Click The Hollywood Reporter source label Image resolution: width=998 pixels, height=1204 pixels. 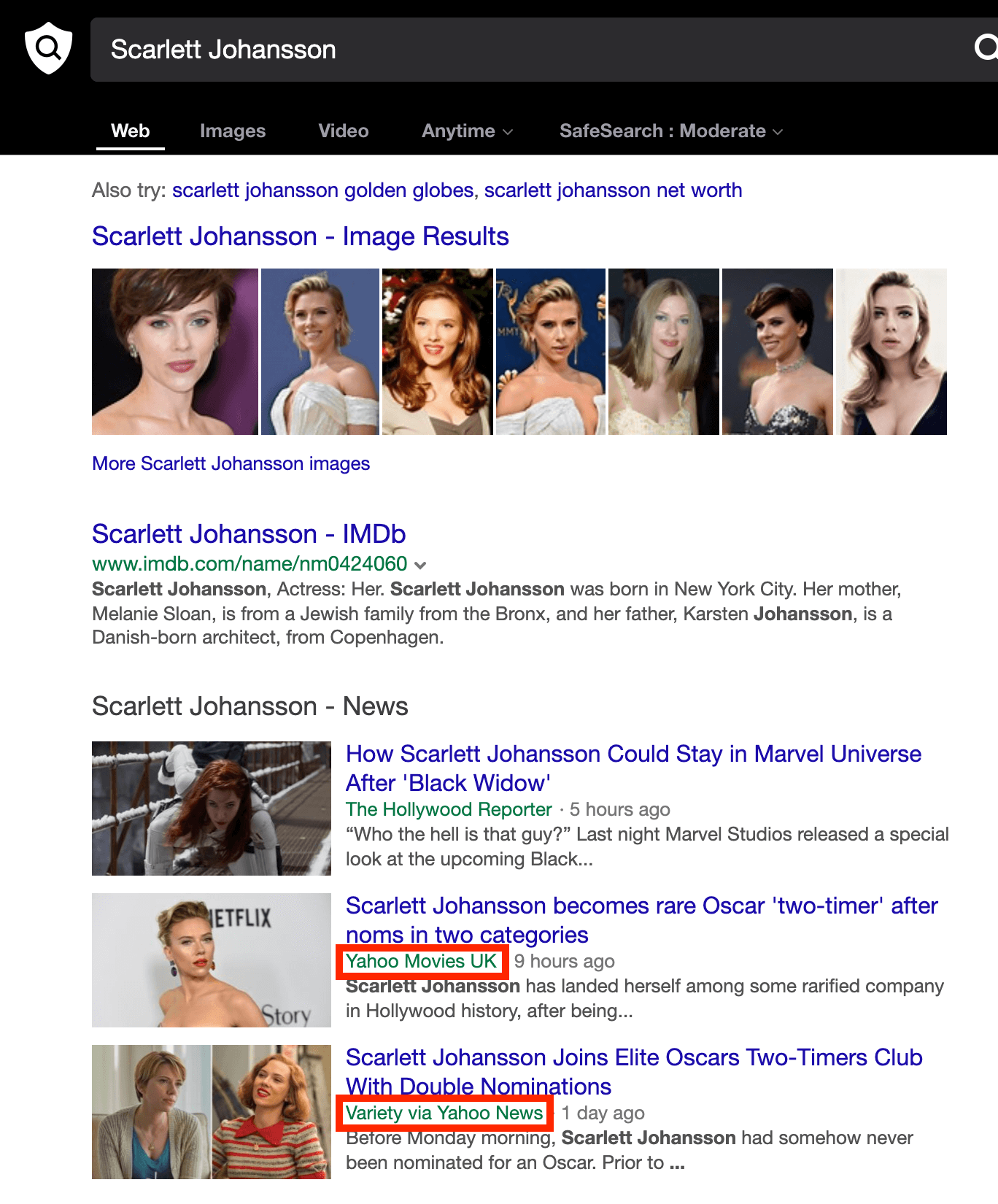449,809
